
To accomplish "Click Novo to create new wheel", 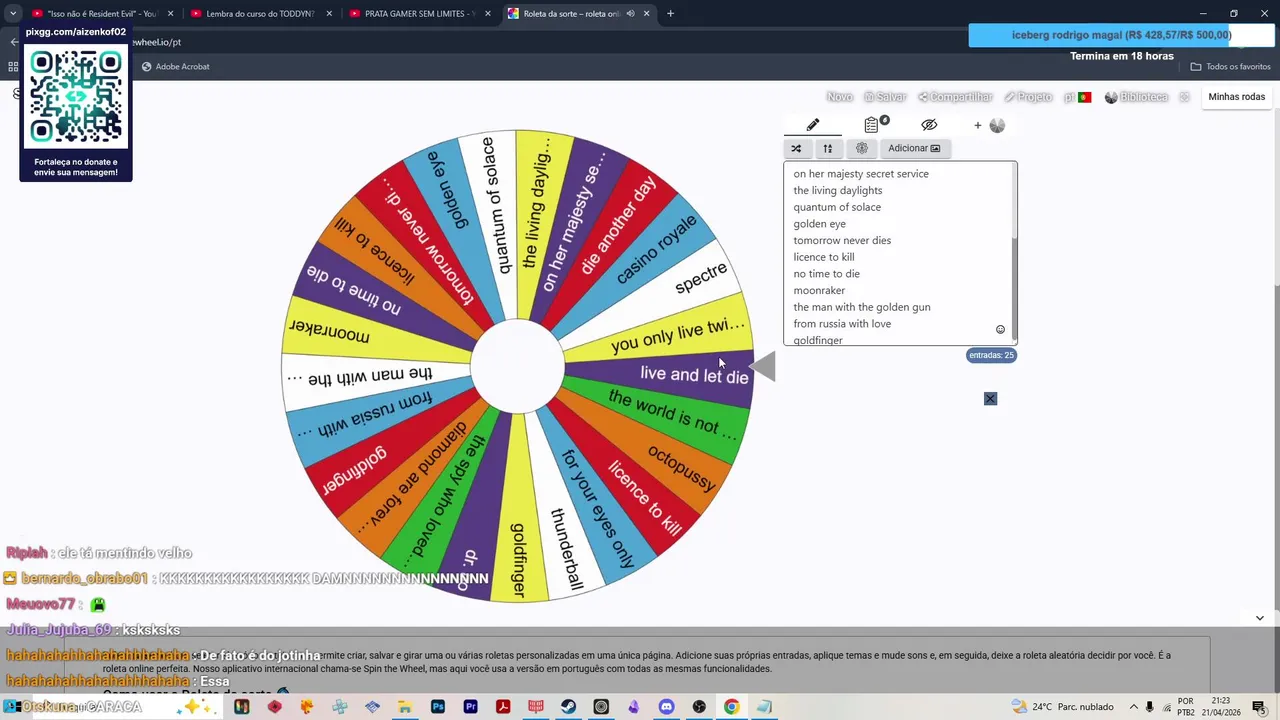I will tap(840, 97).
